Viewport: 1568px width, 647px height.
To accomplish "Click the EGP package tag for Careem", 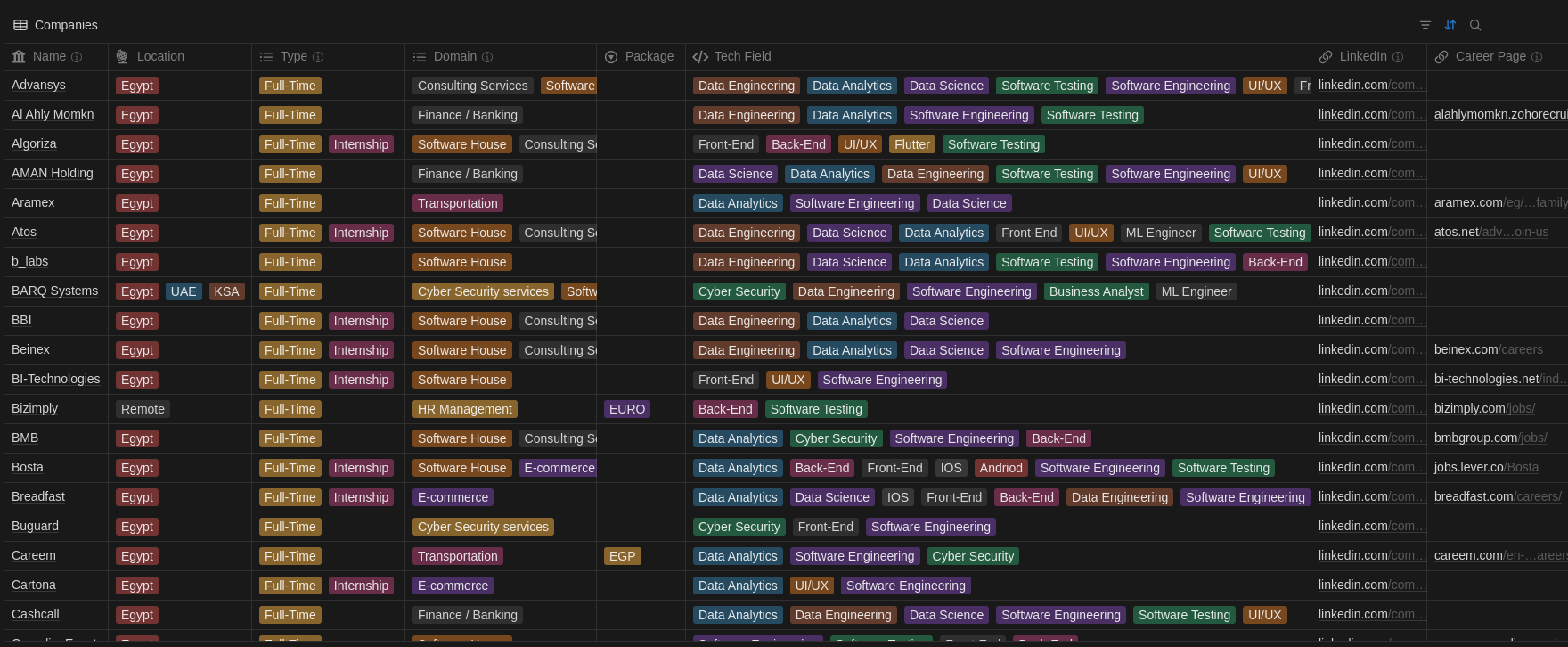I will (622, 556).
